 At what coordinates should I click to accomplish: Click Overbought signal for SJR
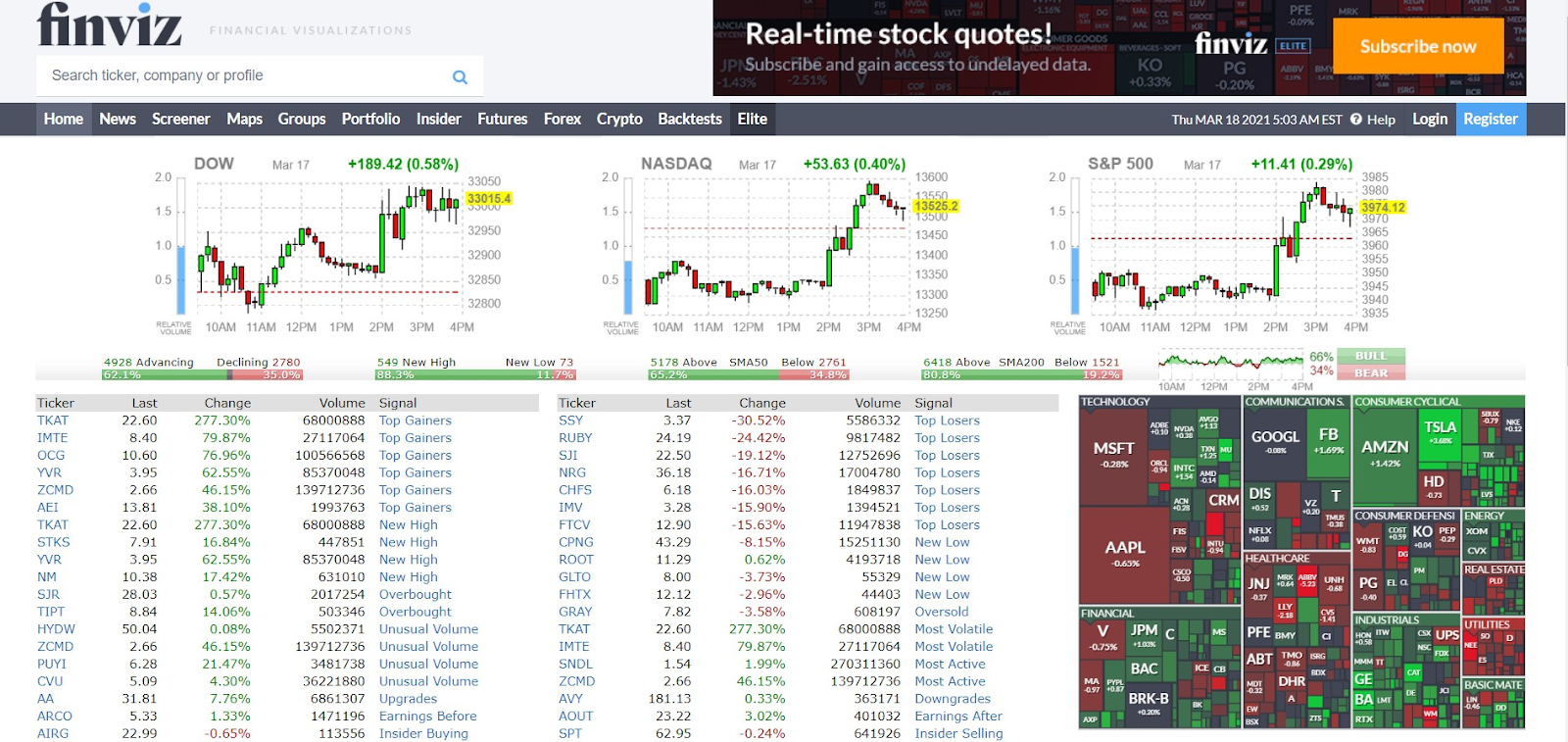pos(416,594)
